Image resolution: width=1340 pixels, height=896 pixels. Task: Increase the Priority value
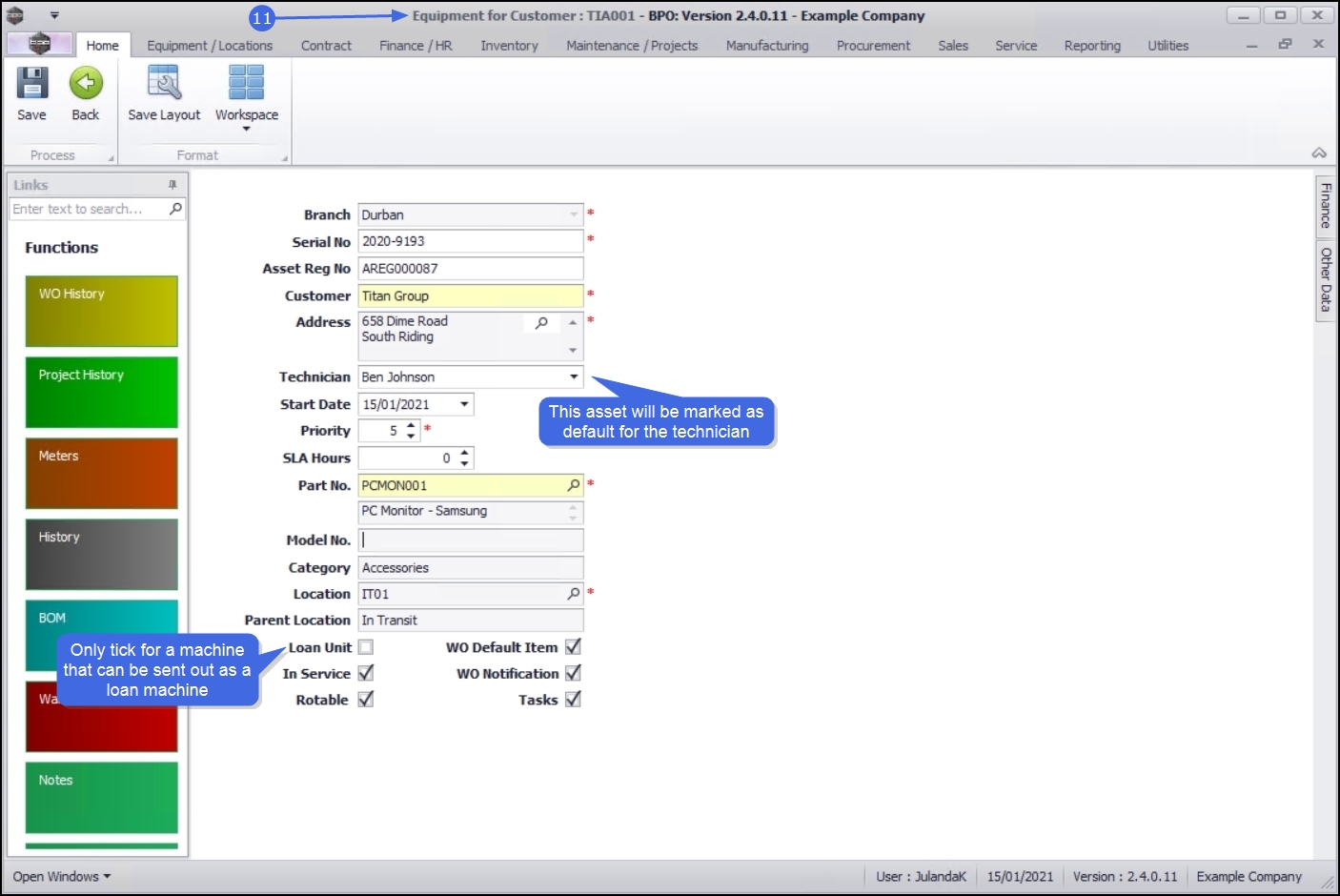(411, 426)
